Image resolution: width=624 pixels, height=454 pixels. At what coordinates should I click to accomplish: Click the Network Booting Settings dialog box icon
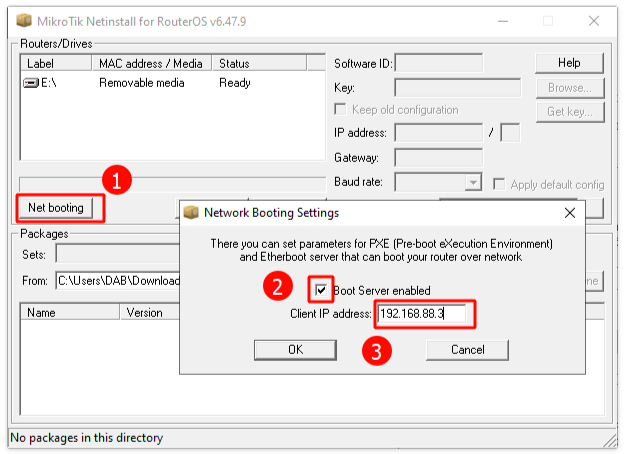point(191,212)
